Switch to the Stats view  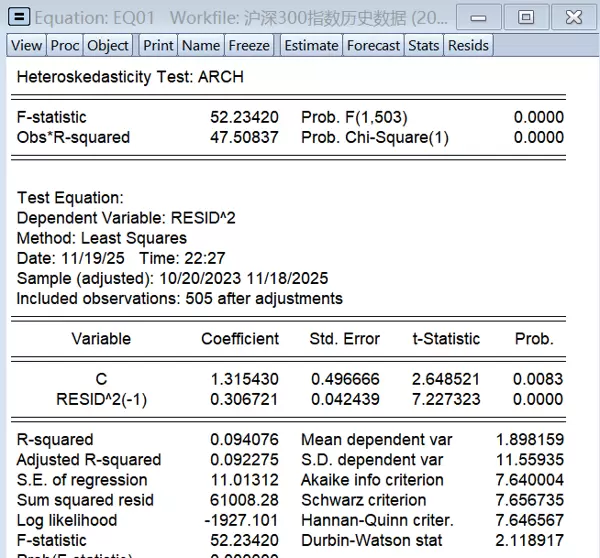[424, 45]
